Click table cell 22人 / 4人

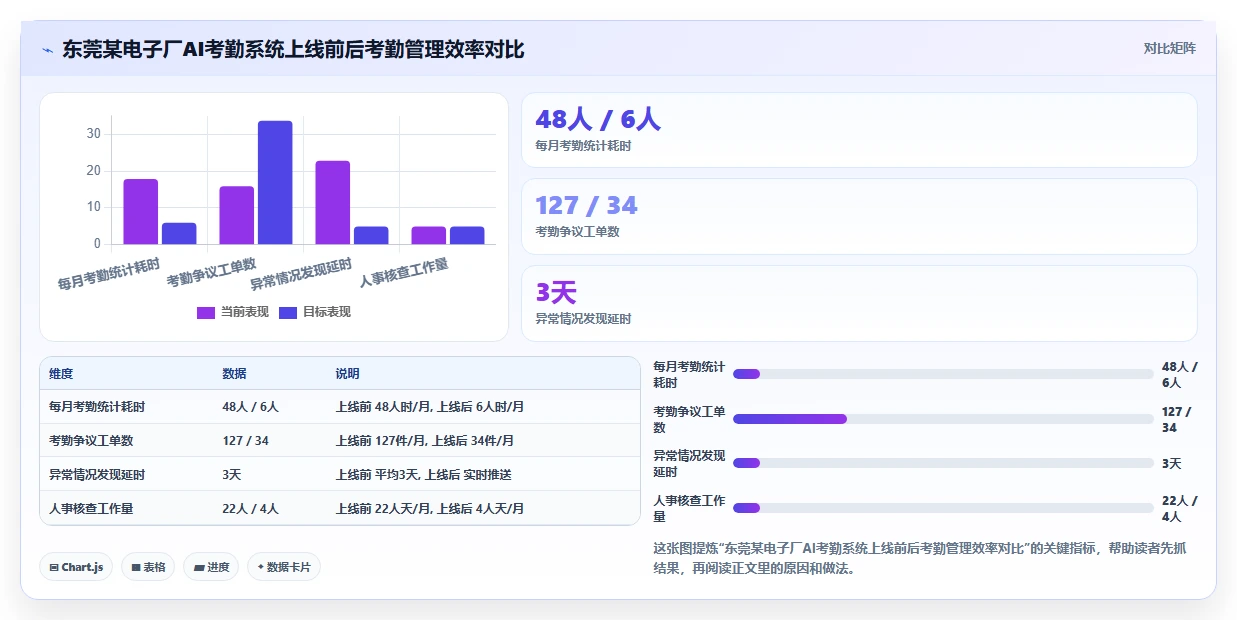(250, 508)
